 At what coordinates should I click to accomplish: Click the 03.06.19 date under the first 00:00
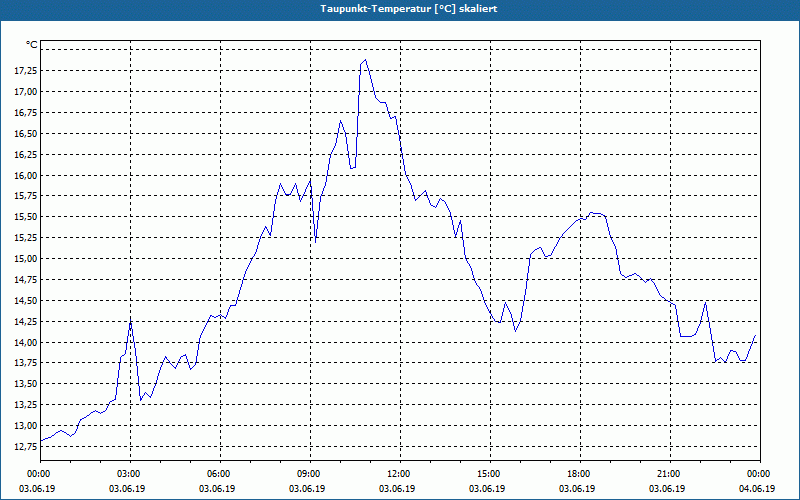click(x=37, y=489)
